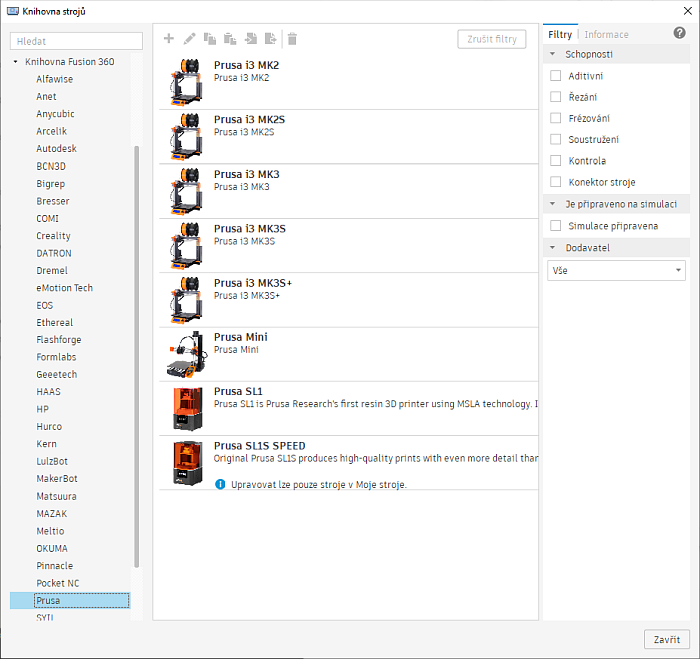Collapse the Schopnosti filter section
This screenshot has width=700, height=659.
point(553,54)
